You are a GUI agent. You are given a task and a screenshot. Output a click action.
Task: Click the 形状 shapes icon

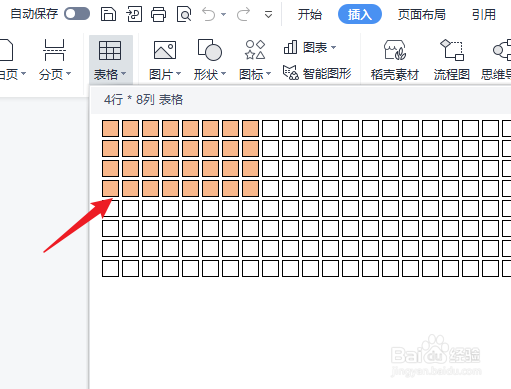click(209, 50)
